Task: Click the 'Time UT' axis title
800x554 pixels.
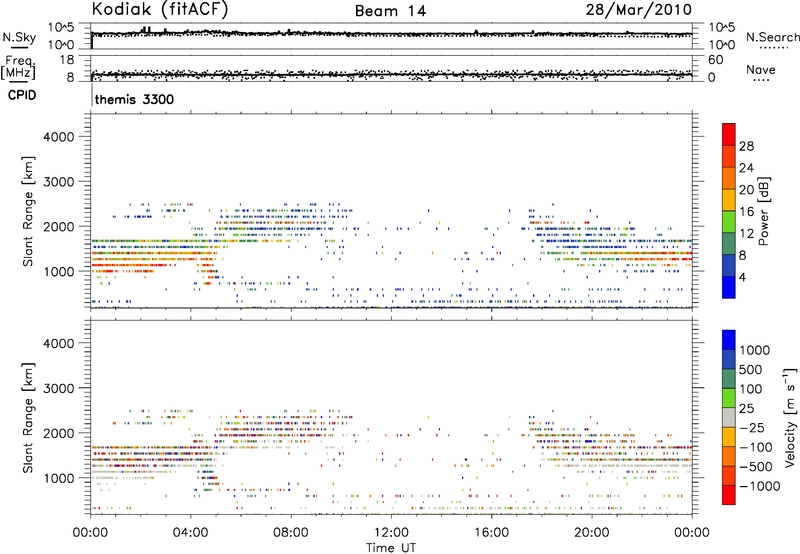Action: point(391,547)
